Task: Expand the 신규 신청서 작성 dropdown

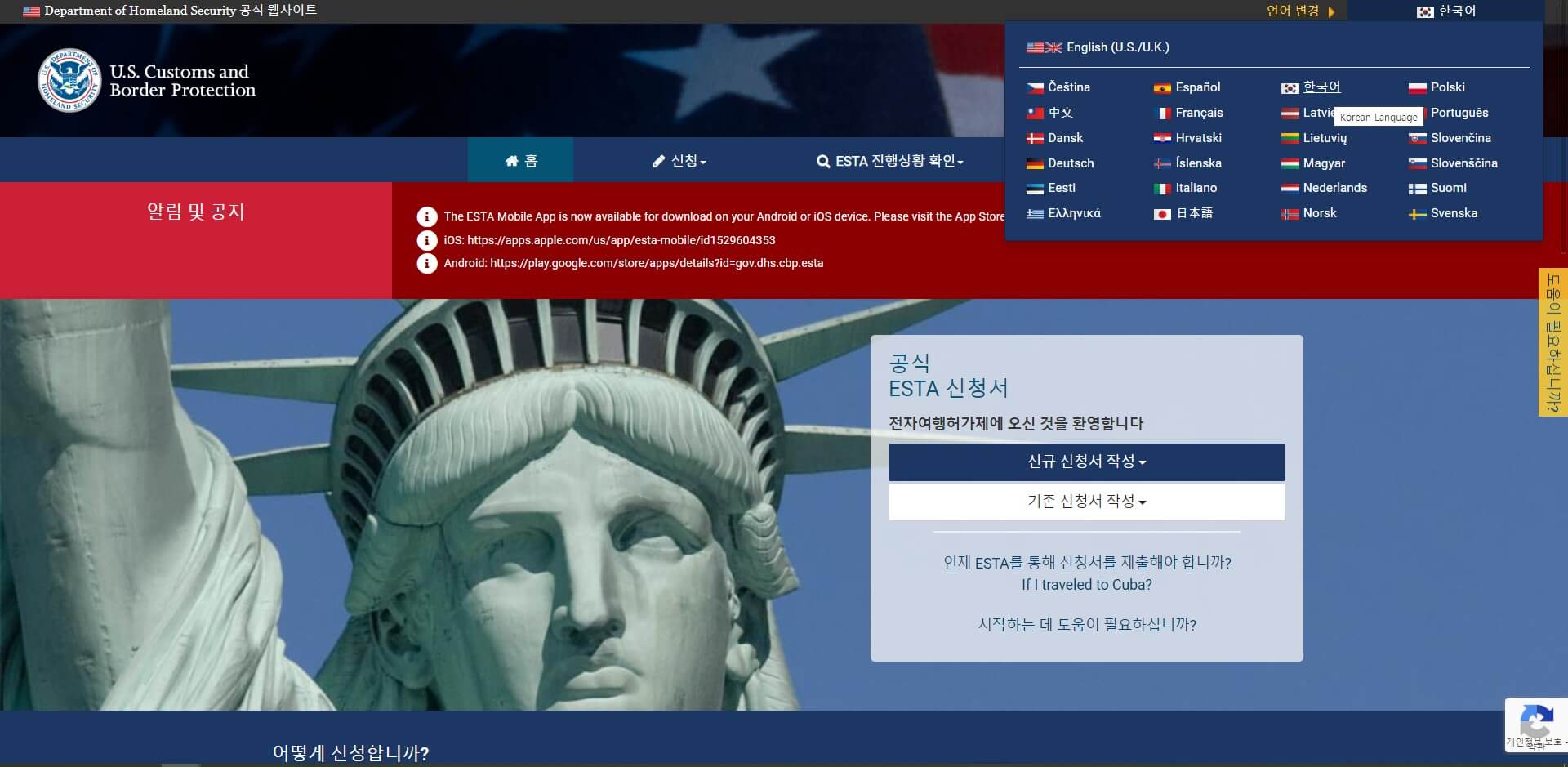Action: pyautogui.click(x=1086, y=462)
